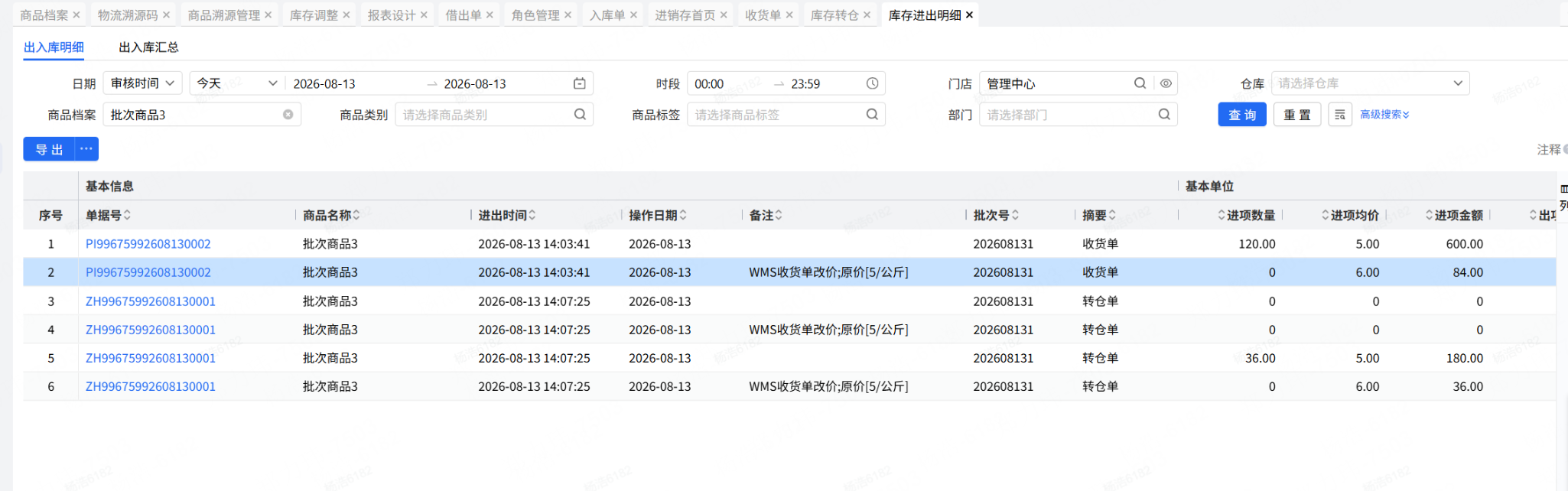Close the 物流溯源码 tab
The width and height of the screenshot is (1568, 491).
tap(166, 15)
